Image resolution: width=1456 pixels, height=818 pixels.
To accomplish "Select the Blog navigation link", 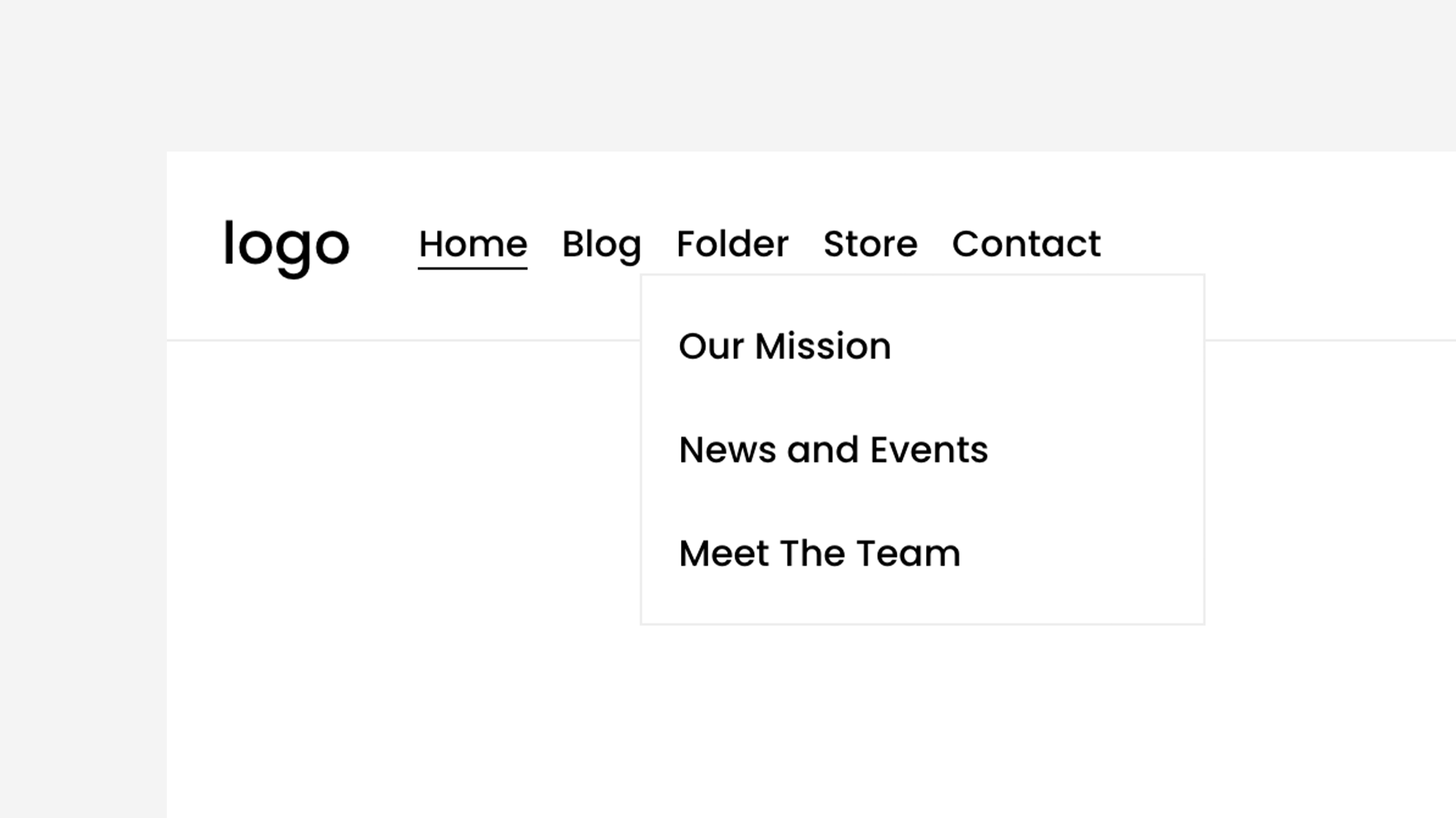I will tap(601, 244).
